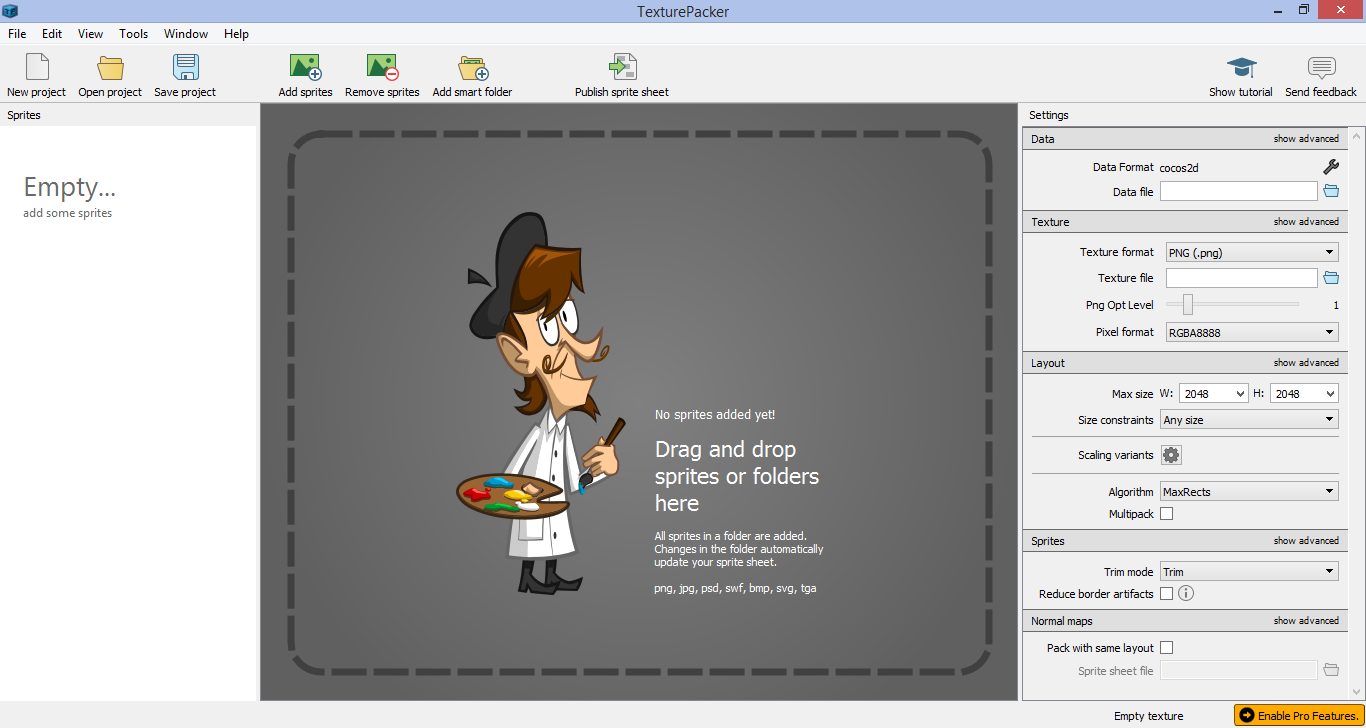The image size is (1366, 728).
Task: Adjust Png Opt Level slider
Action: pos(1187,304)
